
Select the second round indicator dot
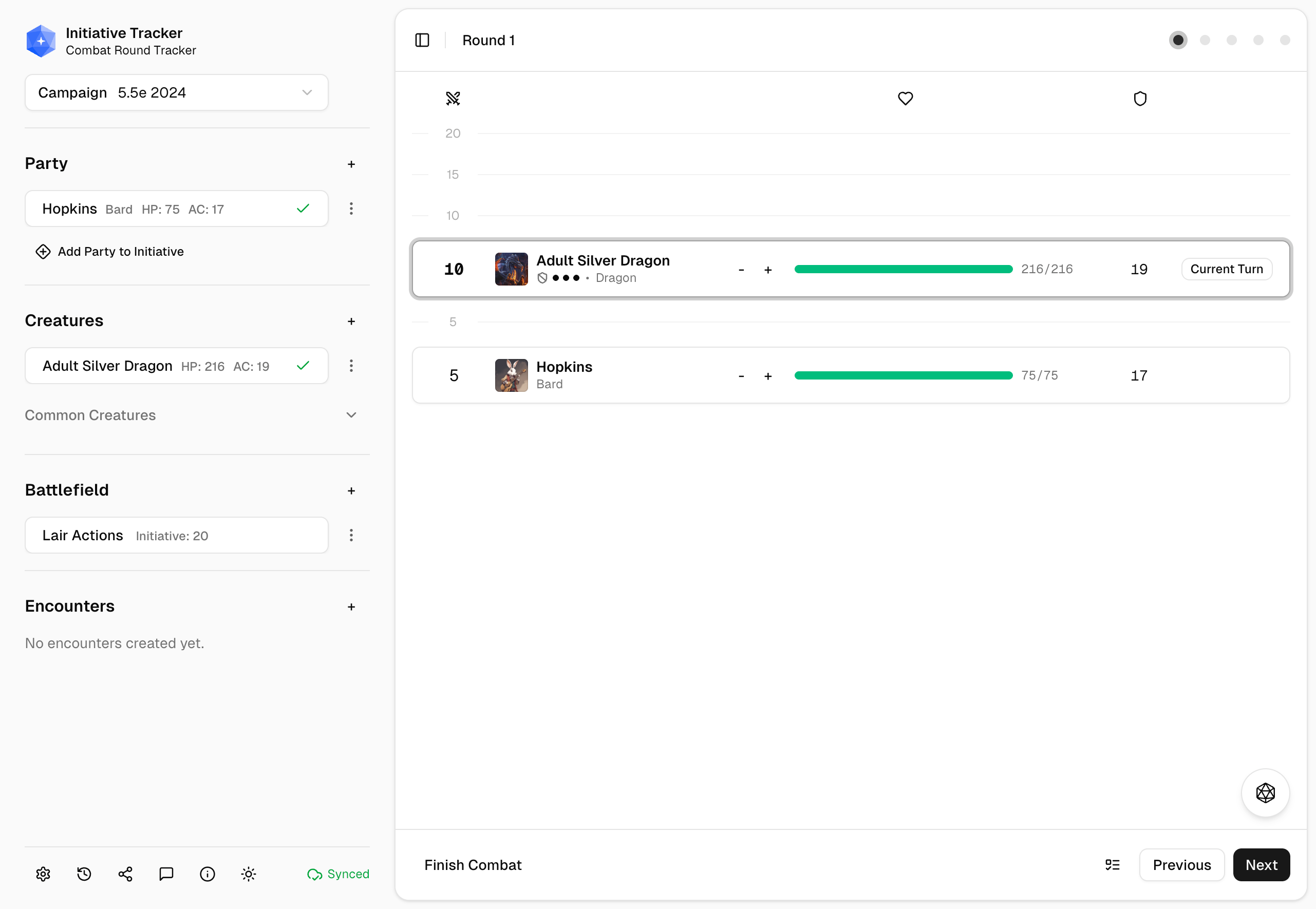(x=1205, y=41)
